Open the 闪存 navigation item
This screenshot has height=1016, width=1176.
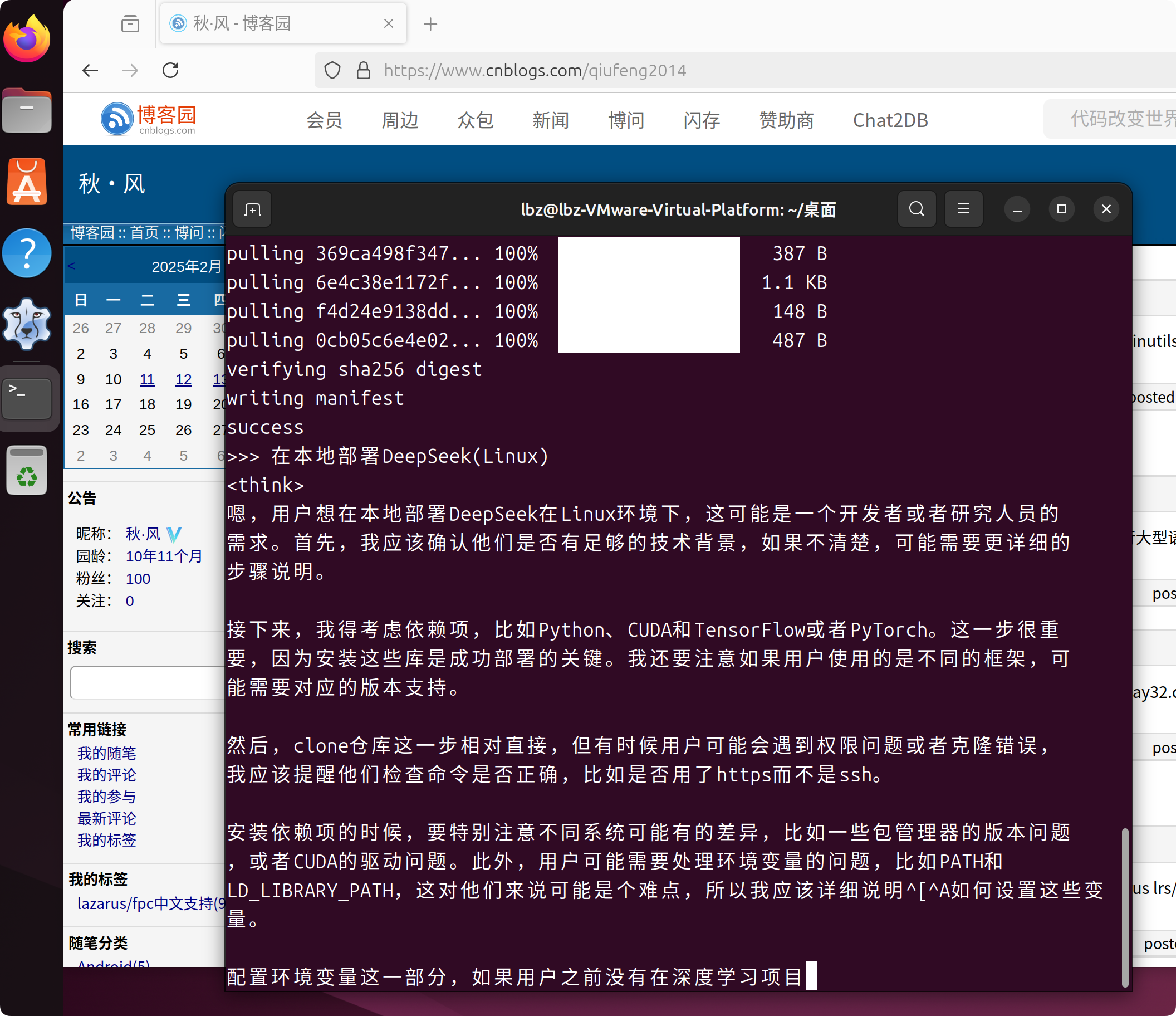pyautogui.click(x=702, y=120)
